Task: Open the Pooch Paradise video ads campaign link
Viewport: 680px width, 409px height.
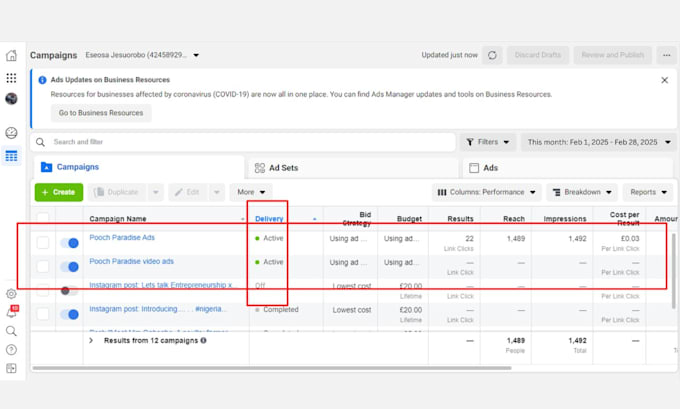Action: tap(131, 261)
